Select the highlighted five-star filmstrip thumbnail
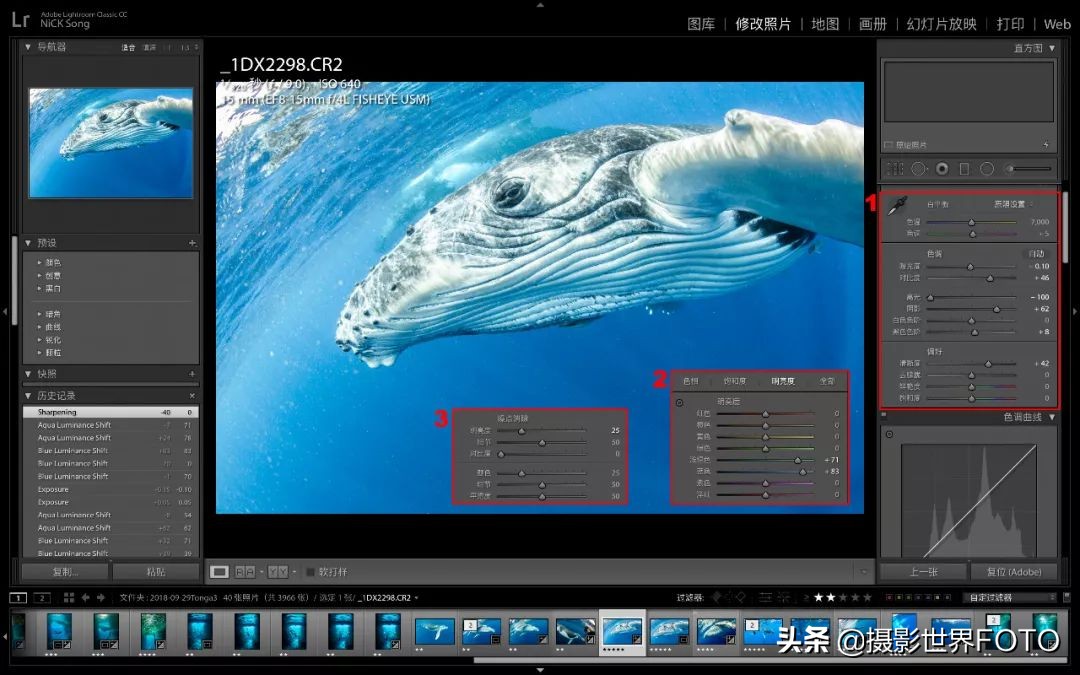Screen dimensions: 1080x675 622,632
